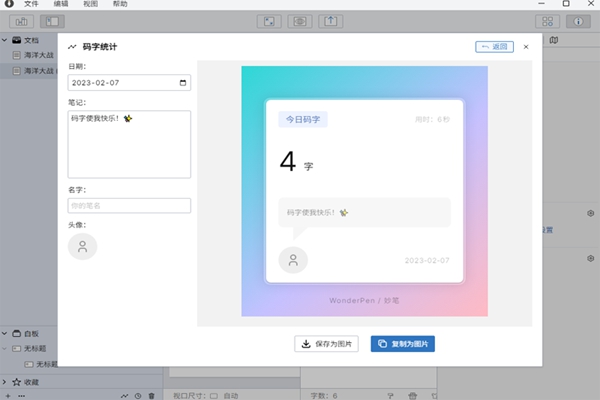Viewport: 600px width, 400px height.
Task: Open the grid view icon at top right
Action: tap(548, 21)
